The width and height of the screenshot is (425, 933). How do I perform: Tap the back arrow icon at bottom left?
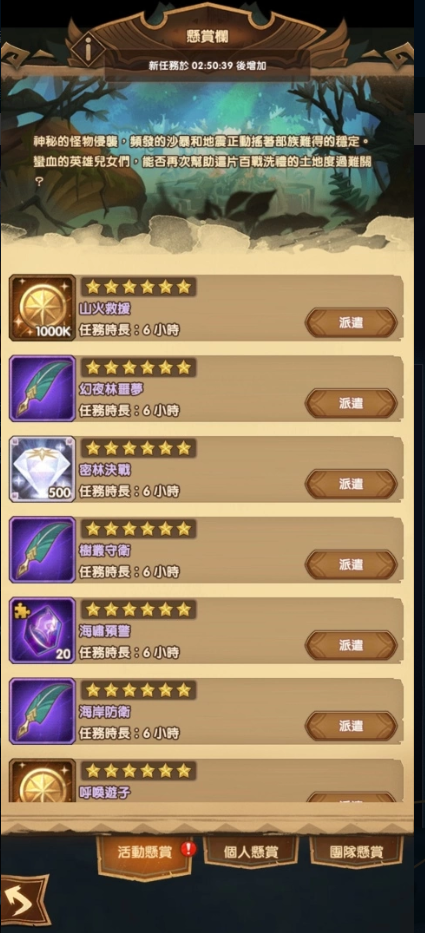click(24, 900)
